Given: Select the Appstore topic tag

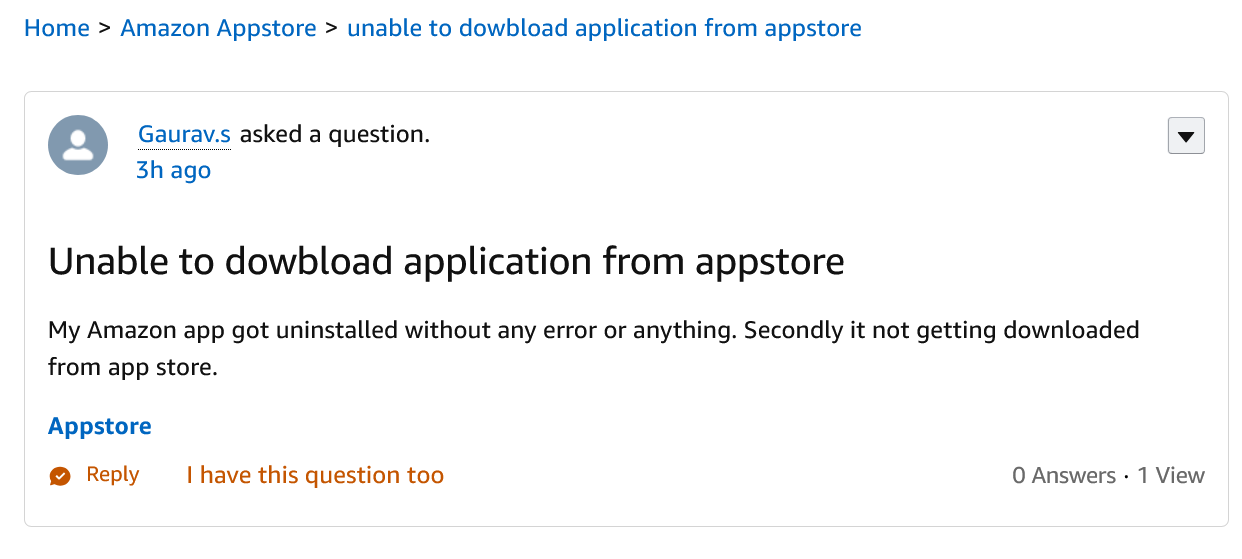Looking at the screenshot, I should 100,426.
